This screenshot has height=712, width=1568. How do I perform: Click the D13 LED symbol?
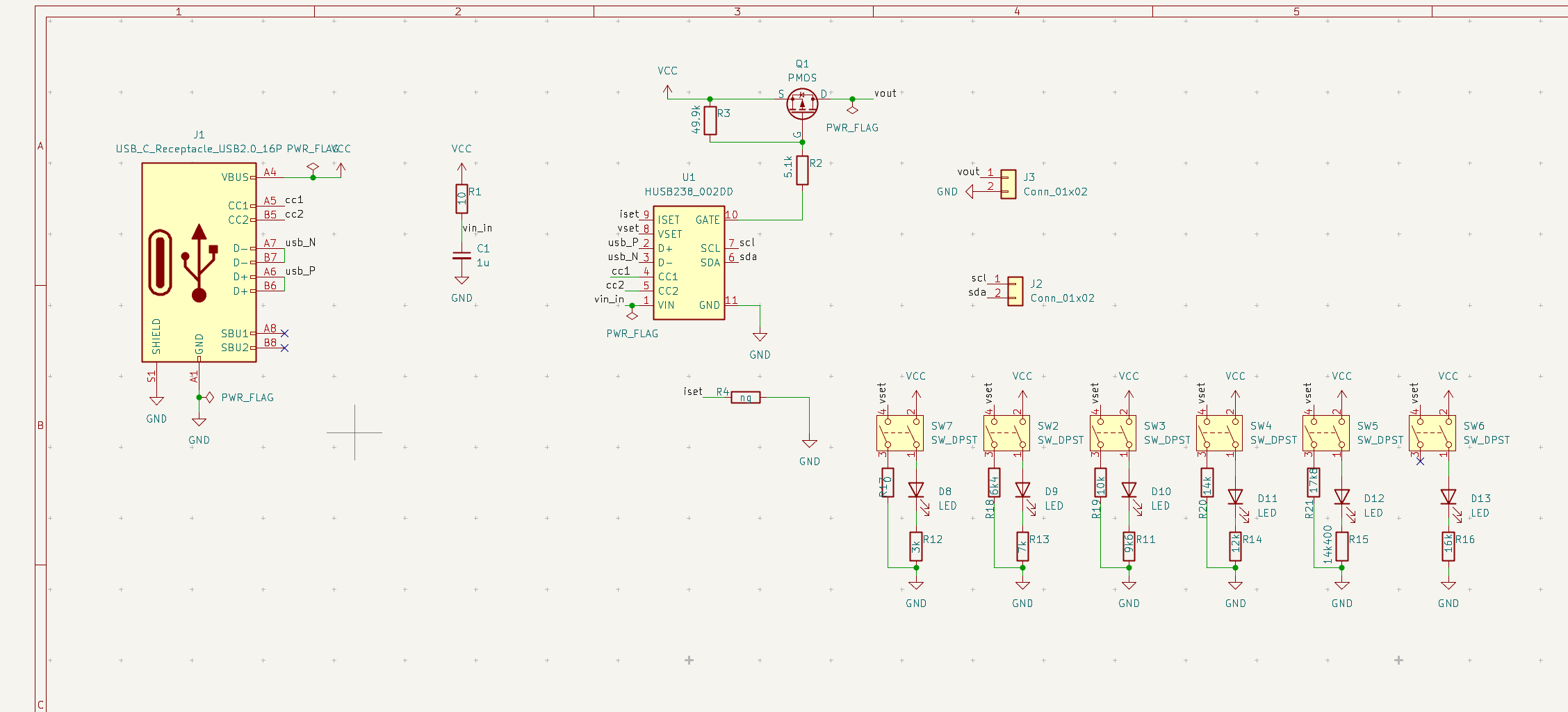[1448, 498]
